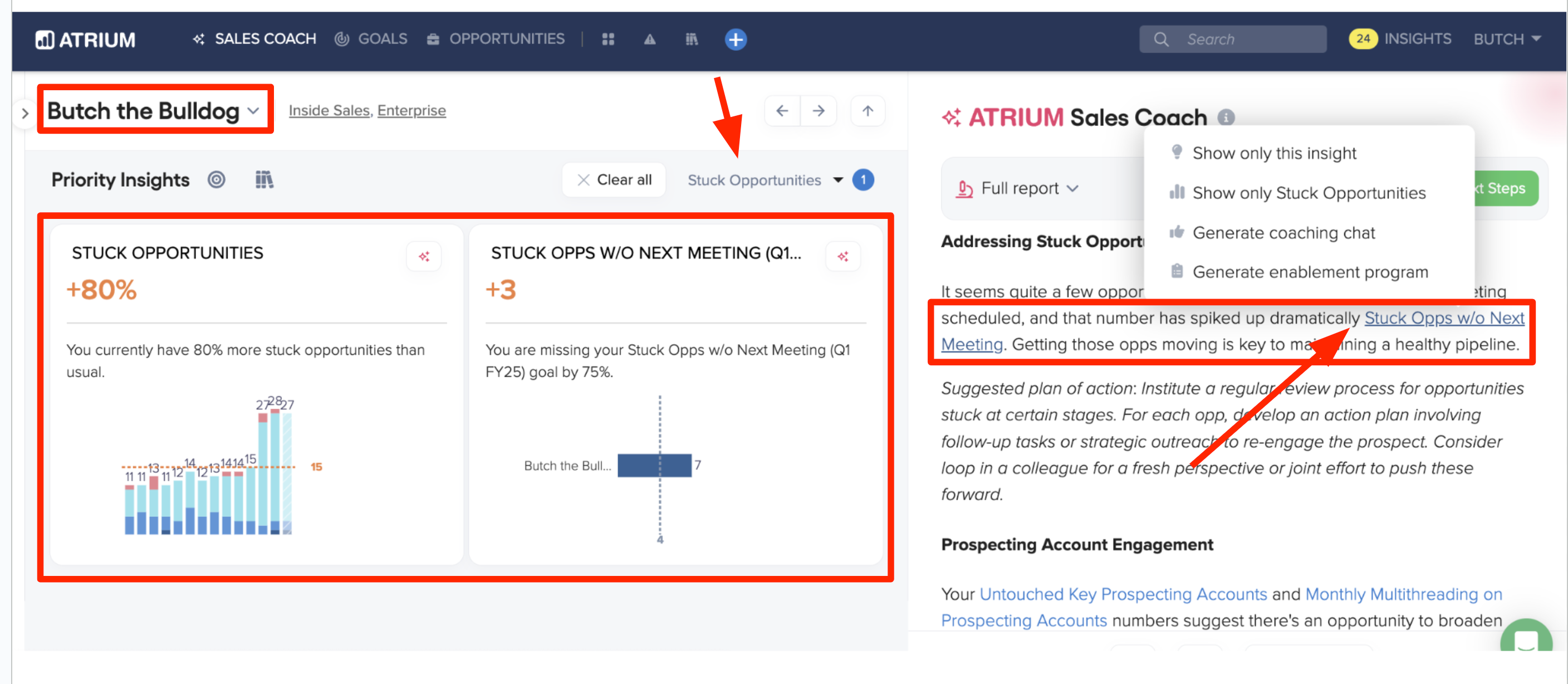Open the Opportunities nav item
The width and height of the screenshot is (1568, 684).
(x=496, y=39)
